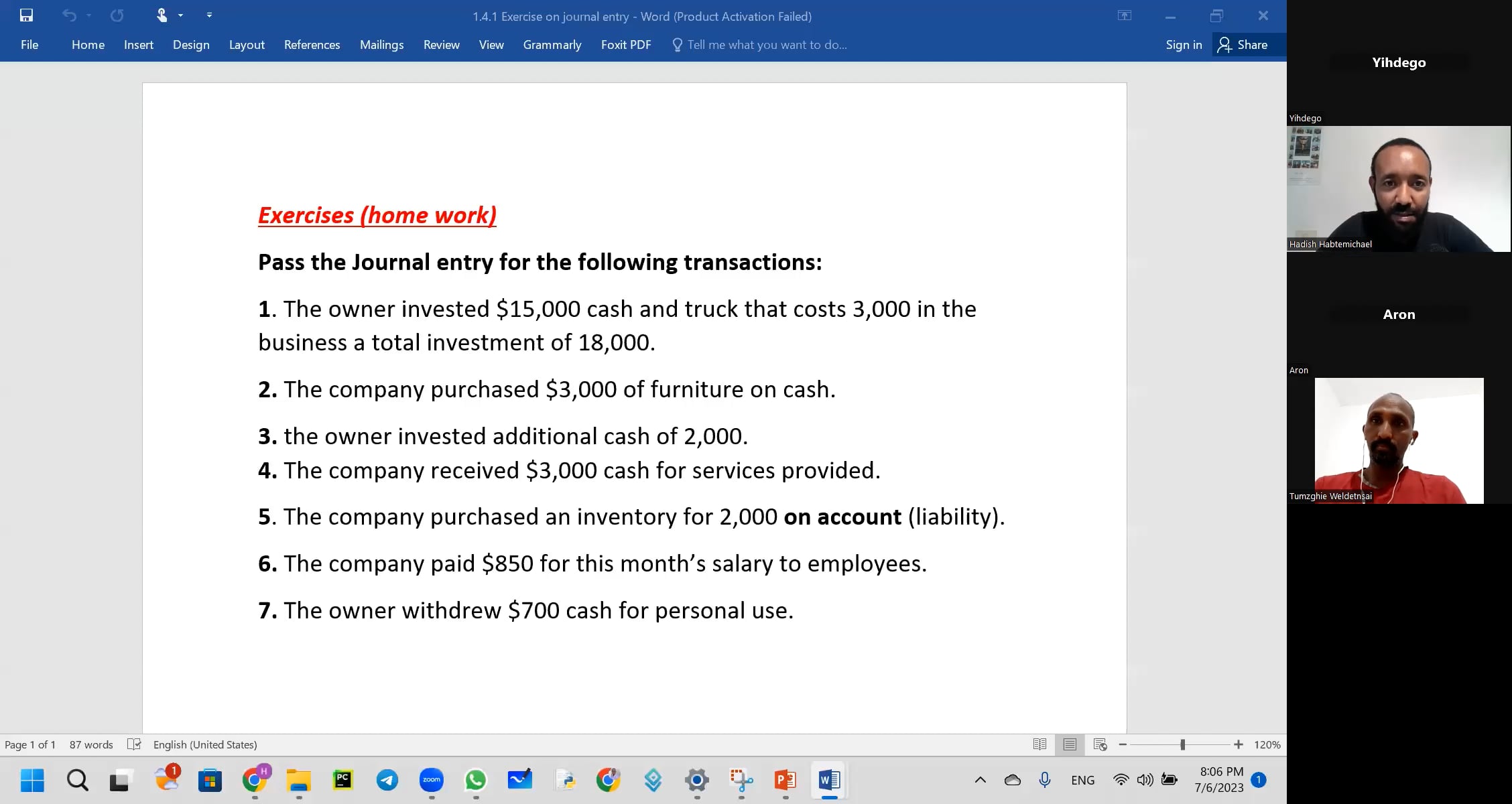1512x804 pixels.
Task: Switch to the Home tab
Action: coord(88,45)
